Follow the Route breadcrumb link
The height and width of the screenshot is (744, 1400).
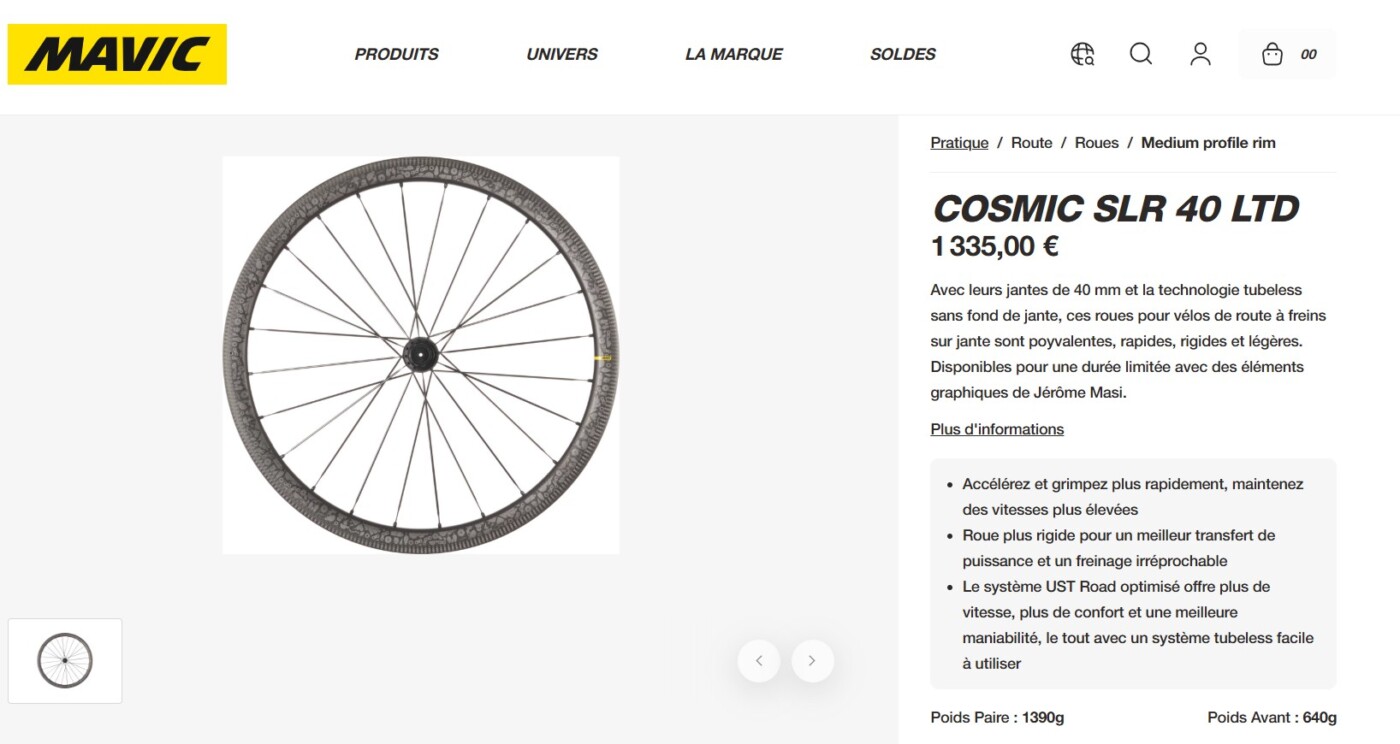1031,143
